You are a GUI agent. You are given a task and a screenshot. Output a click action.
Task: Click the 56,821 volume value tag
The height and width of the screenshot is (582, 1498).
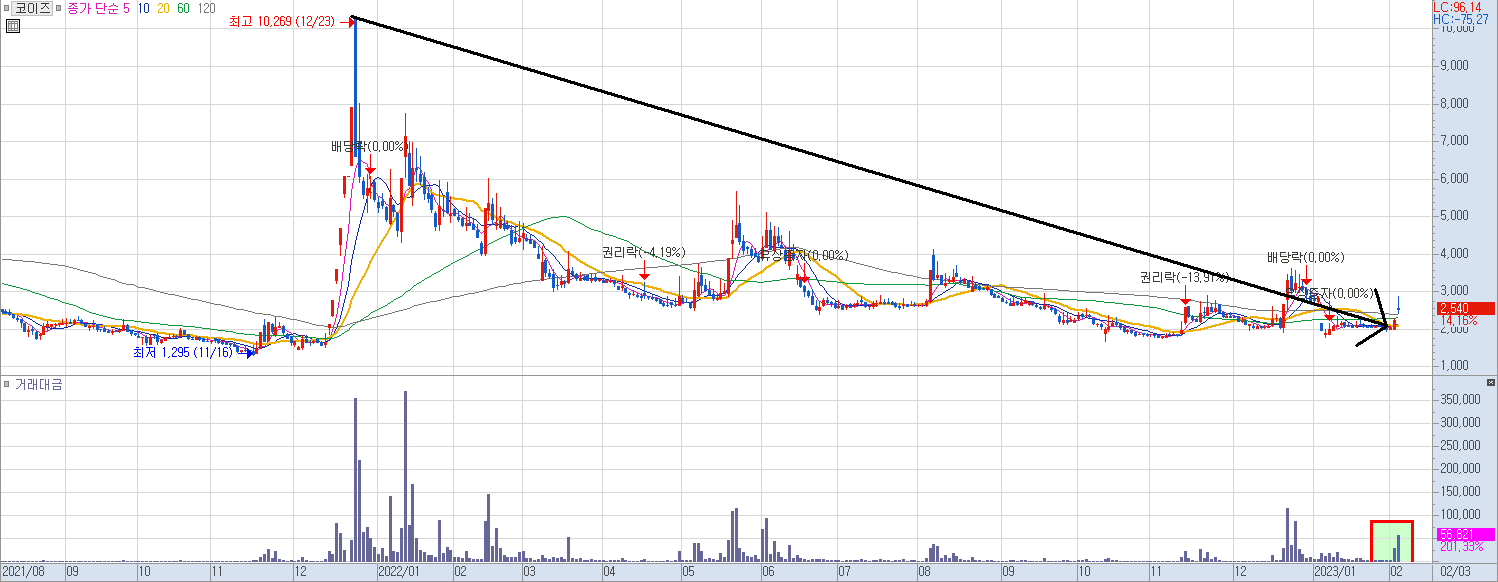click(1464, 534)
